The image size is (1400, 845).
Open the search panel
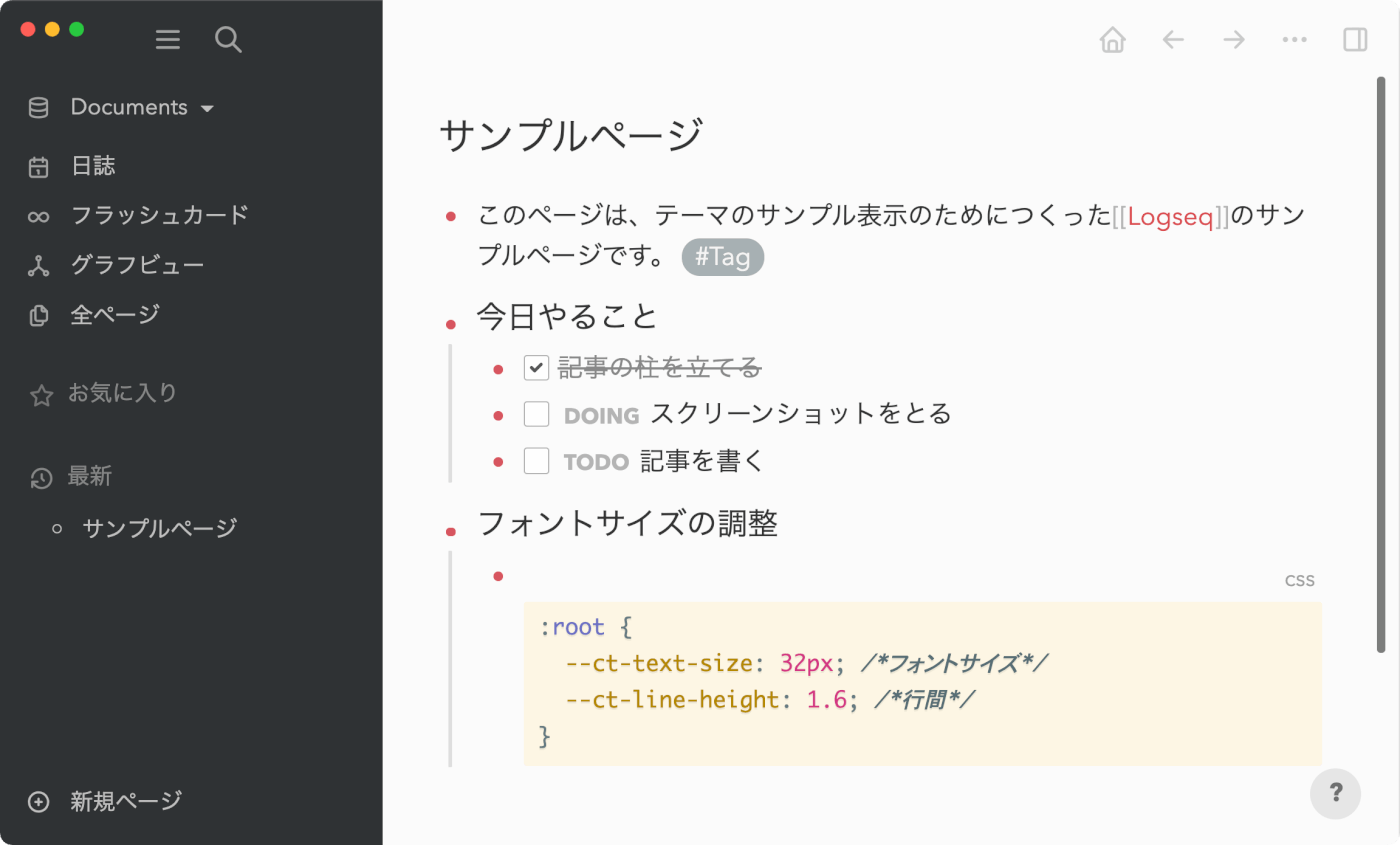coord(228,40)
